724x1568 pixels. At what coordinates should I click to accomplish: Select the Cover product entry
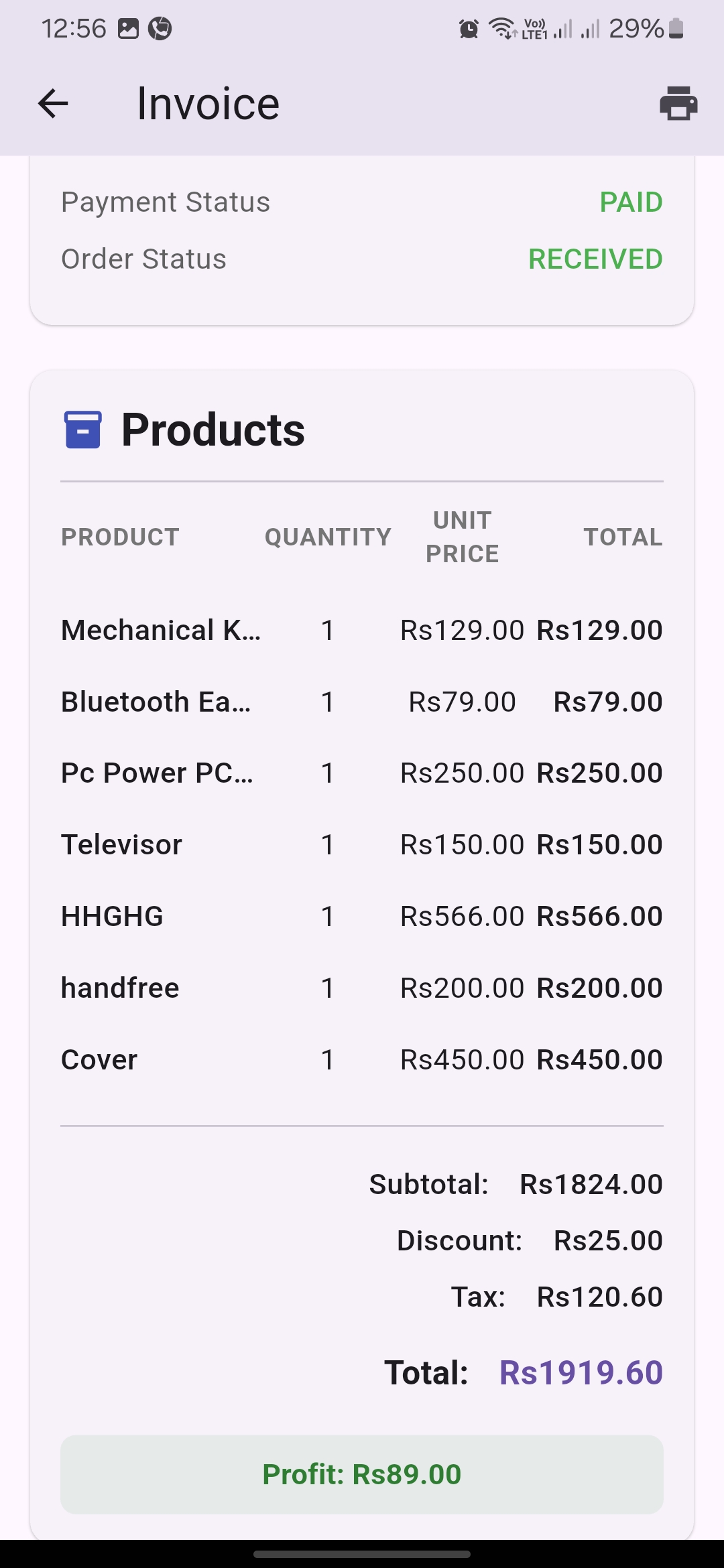[x=99, y=1060]
